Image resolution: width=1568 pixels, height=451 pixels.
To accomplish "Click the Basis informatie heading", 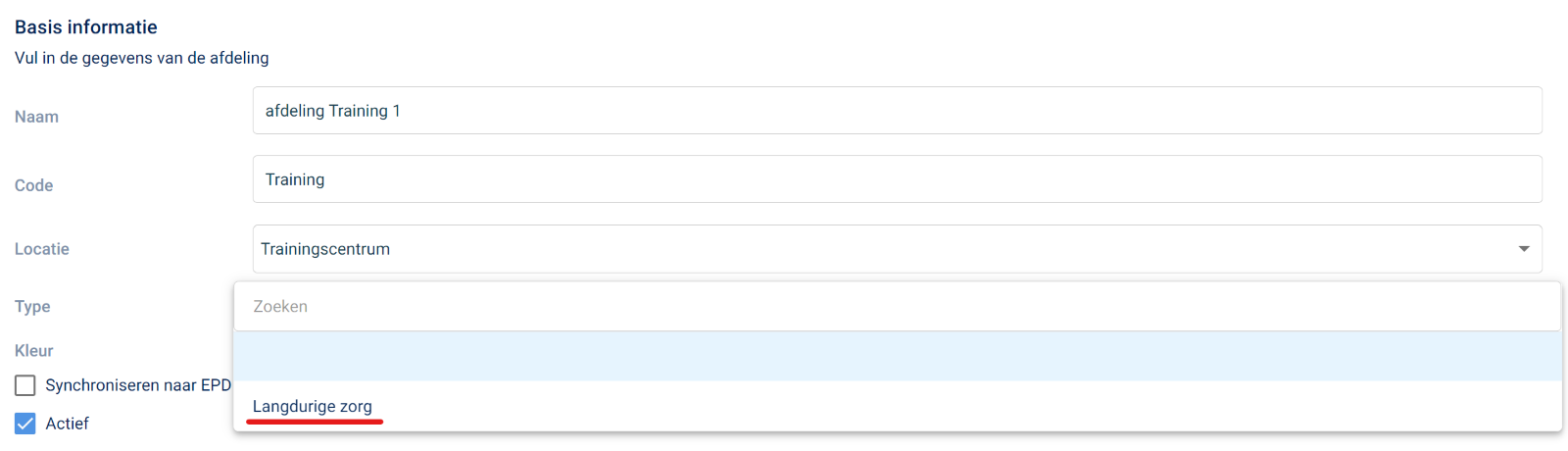I will pyautogui.click(x=86, y=27).
